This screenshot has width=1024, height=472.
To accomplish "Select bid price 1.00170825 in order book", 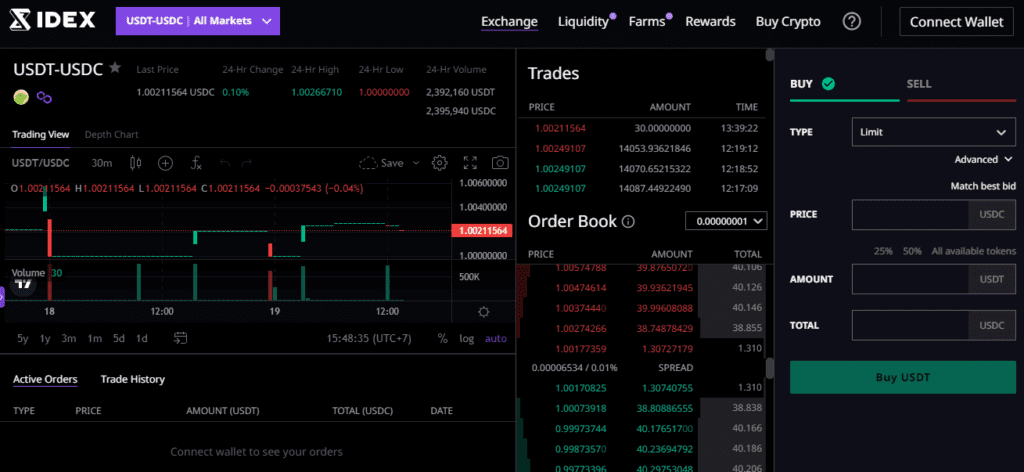I will coord(581,388).
